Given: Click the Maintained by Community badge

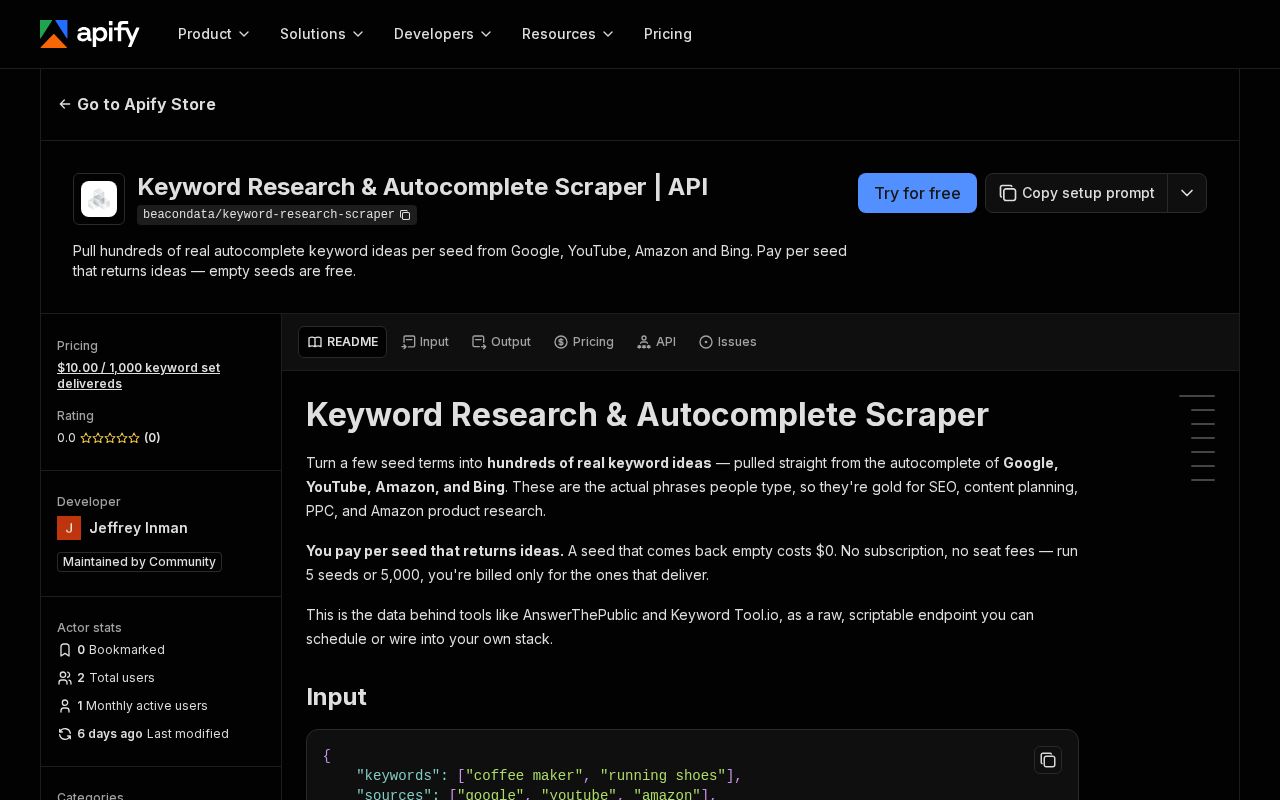Looking at the screenshot, I should tap(139, 562).
